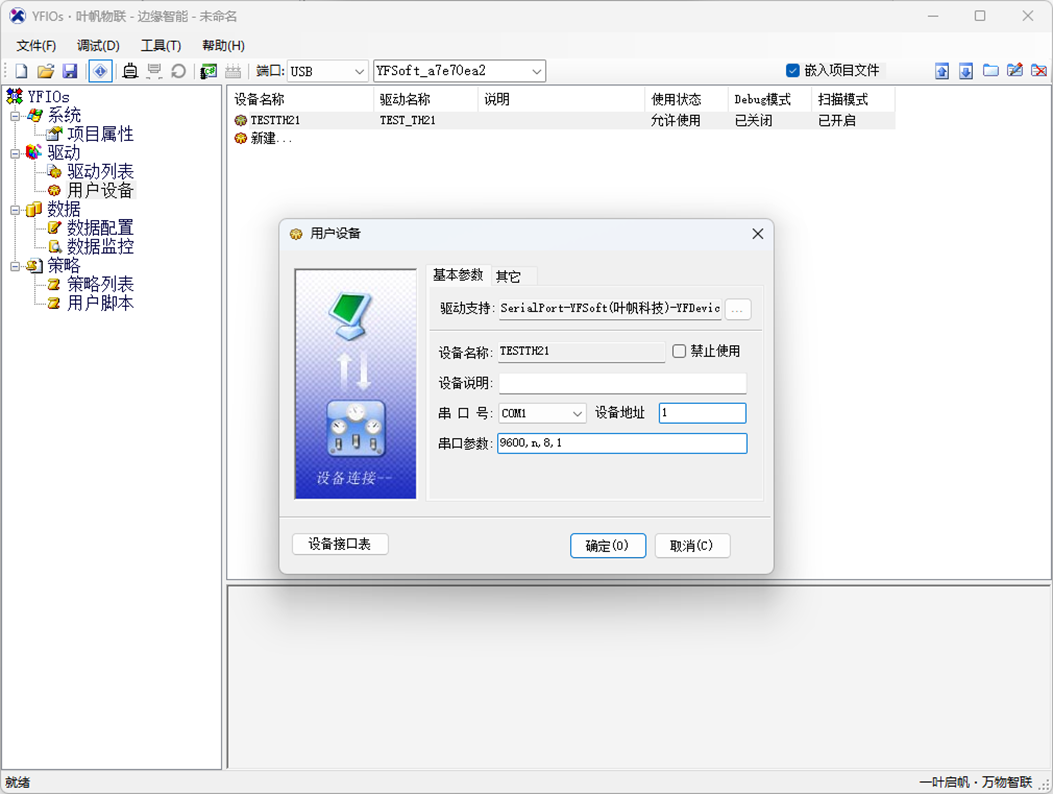Click the YFIOs root node icon
The width and height of the screenshot is (1053, 794).
(15, 96)
